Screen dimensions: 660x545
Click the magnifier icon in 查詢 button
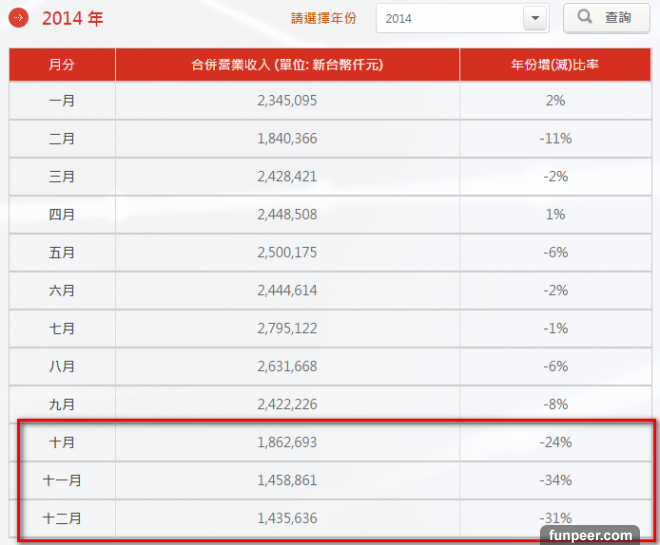pos(585,18)
